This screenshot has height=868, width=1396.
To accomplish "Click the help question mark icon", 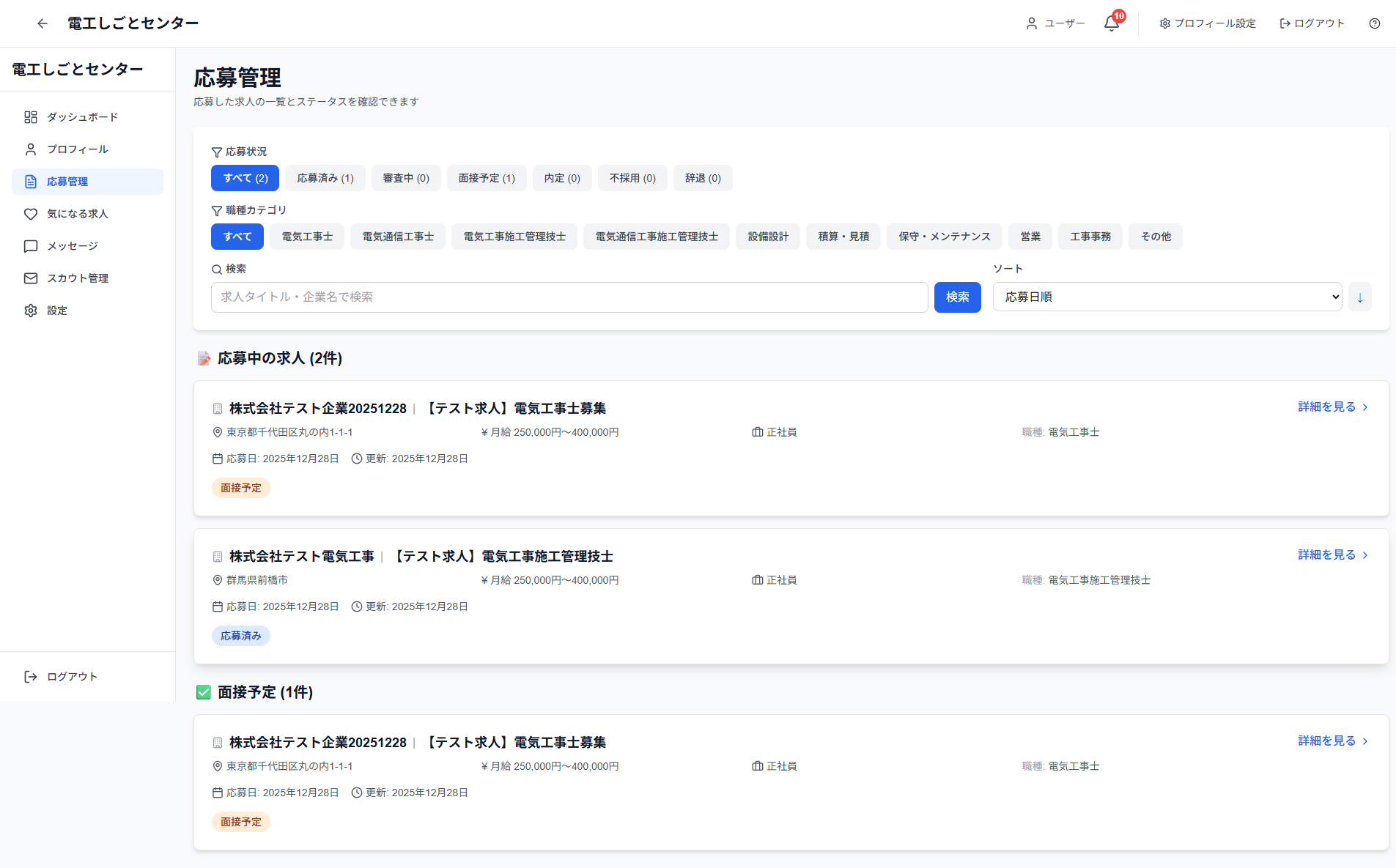I will [x=1374, y=23].
